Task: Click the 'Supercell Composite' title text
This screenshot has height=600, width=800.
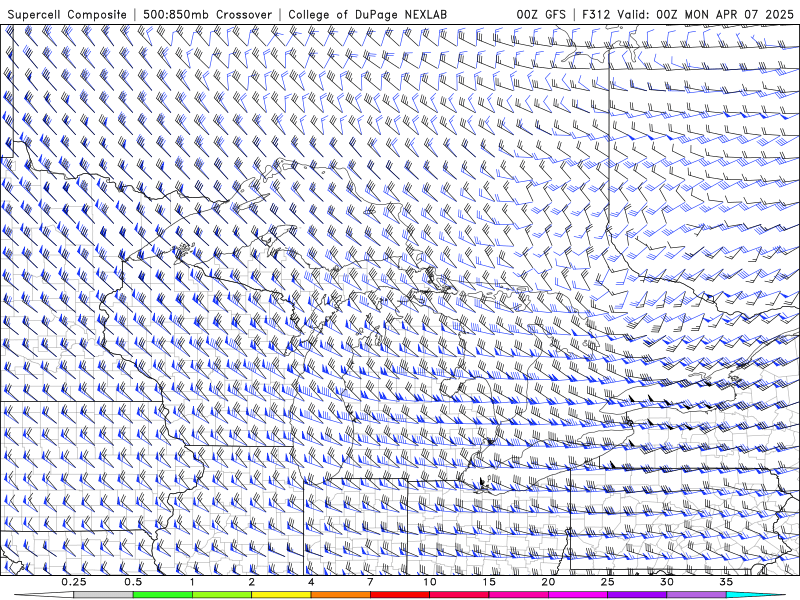Action: tap(67, 15)
